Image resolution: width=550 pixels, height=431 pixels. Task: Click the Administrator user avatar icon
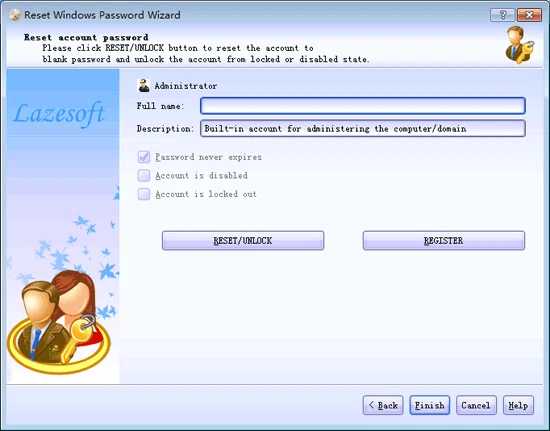click(143, 86)
